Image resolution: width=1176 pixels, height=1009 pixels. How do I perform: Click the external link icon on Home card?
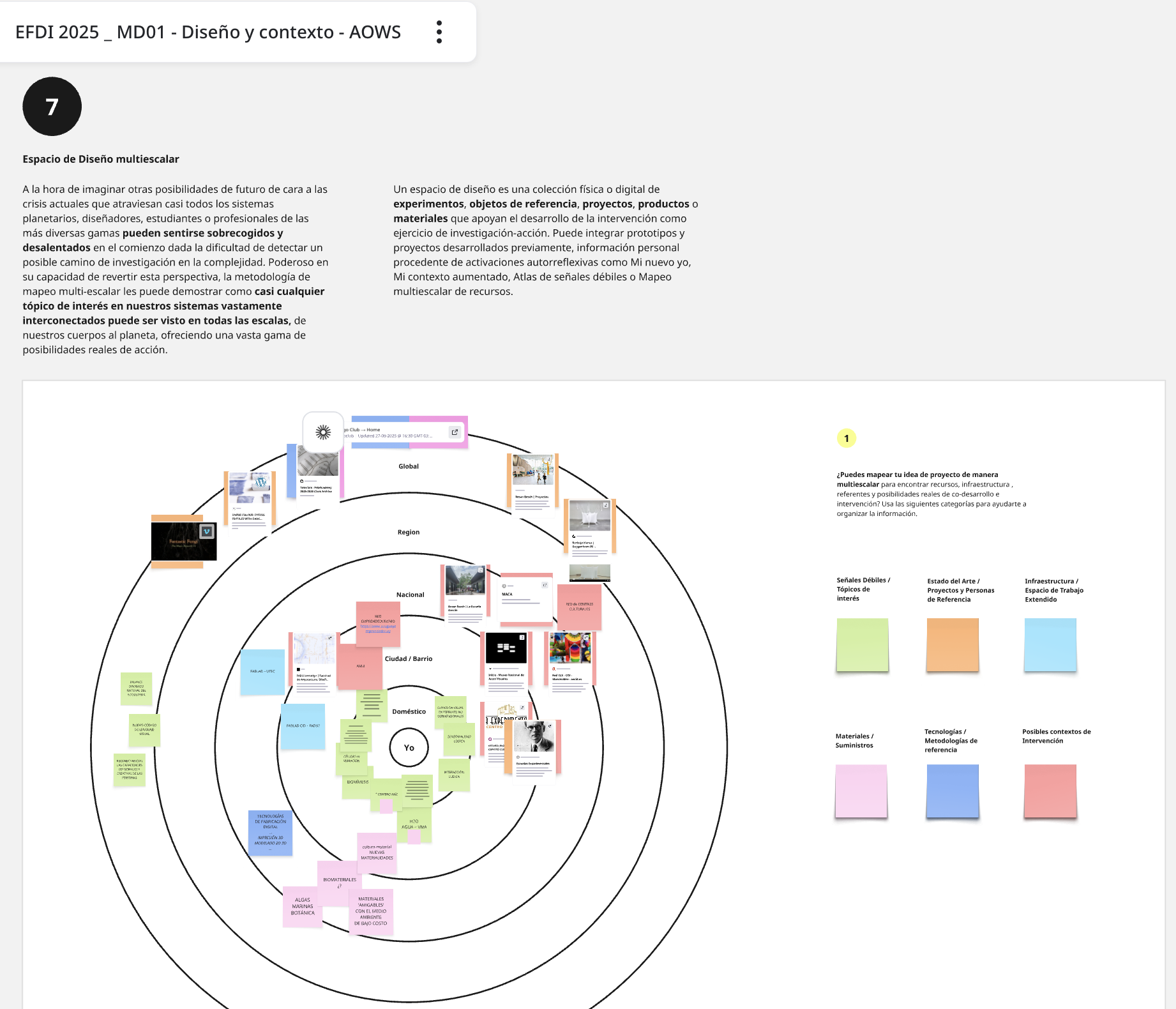(x=455, y=432)
